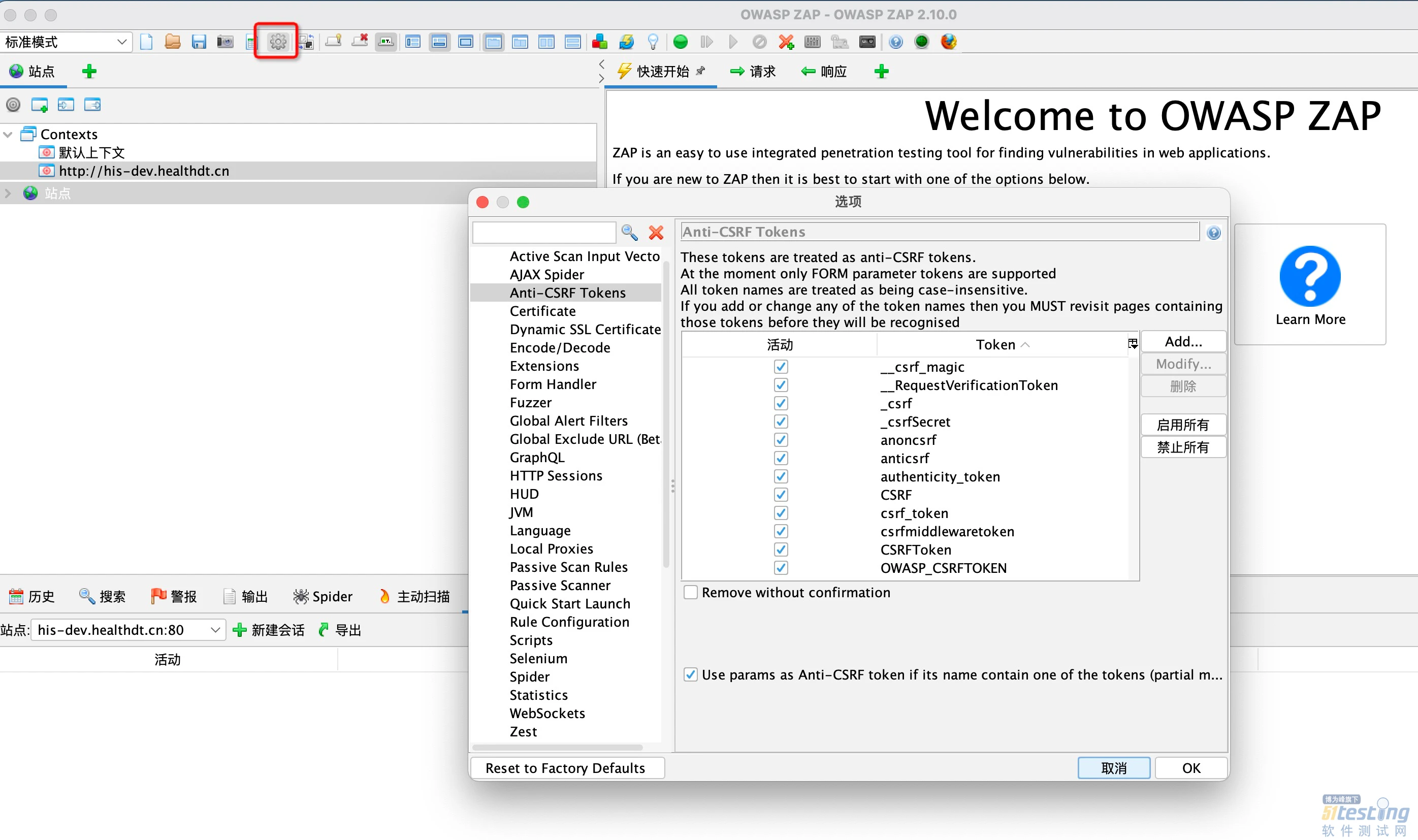Screen dimensions: 1418x840
Task: Click the red X clear search icon
Action: (x=656, y=233)
